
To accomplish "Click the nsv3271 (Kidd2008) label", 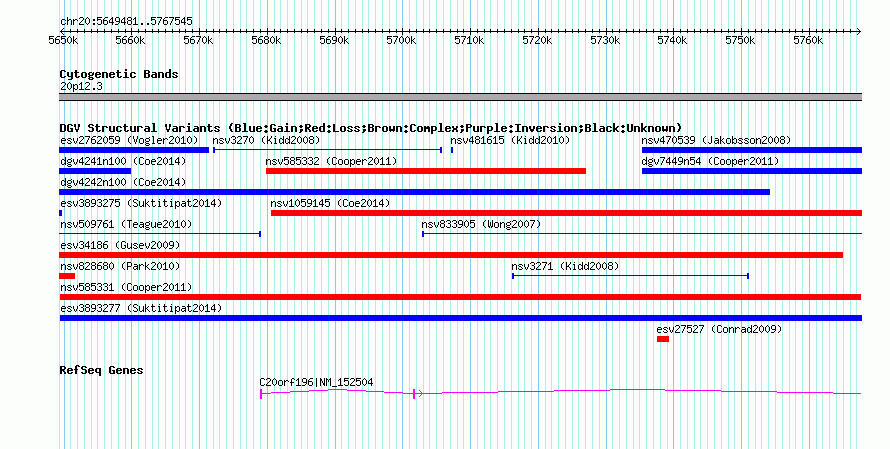I will pos(565,266).
